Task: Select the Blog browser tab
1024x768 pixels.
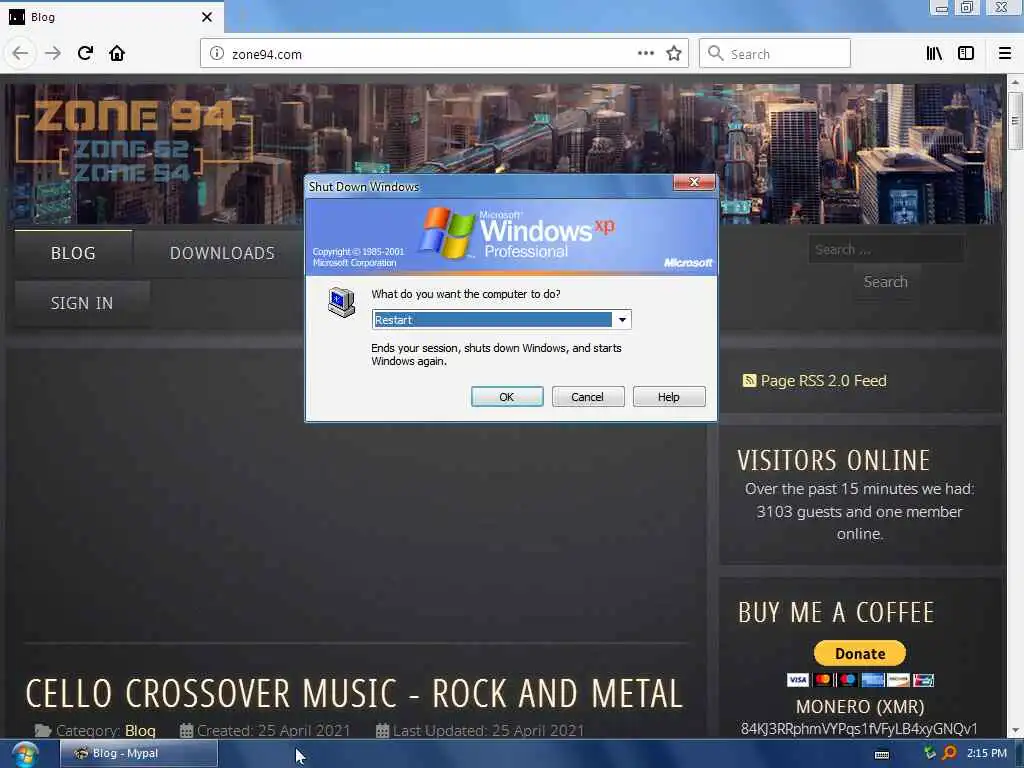Action: (112, 17)
